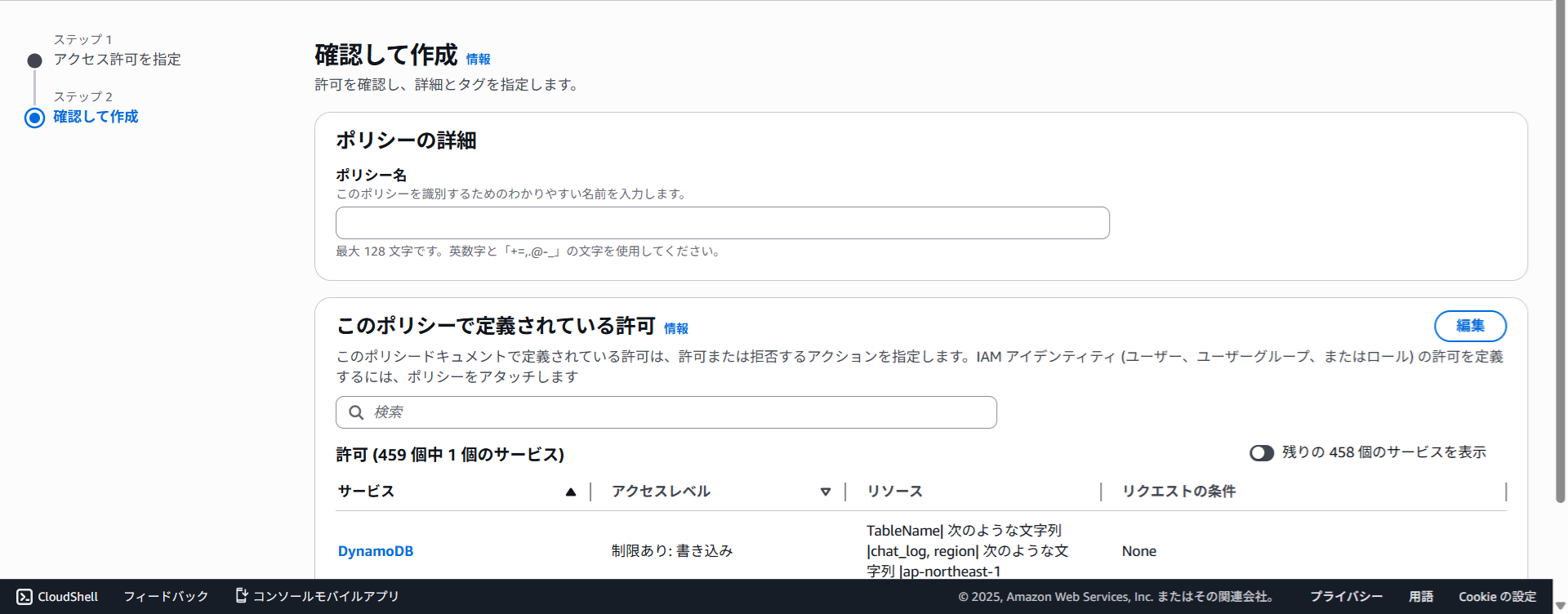Click the magnifier icon in search box
1568x614 pixels.
pyautogui.click(x=356, y=412)
